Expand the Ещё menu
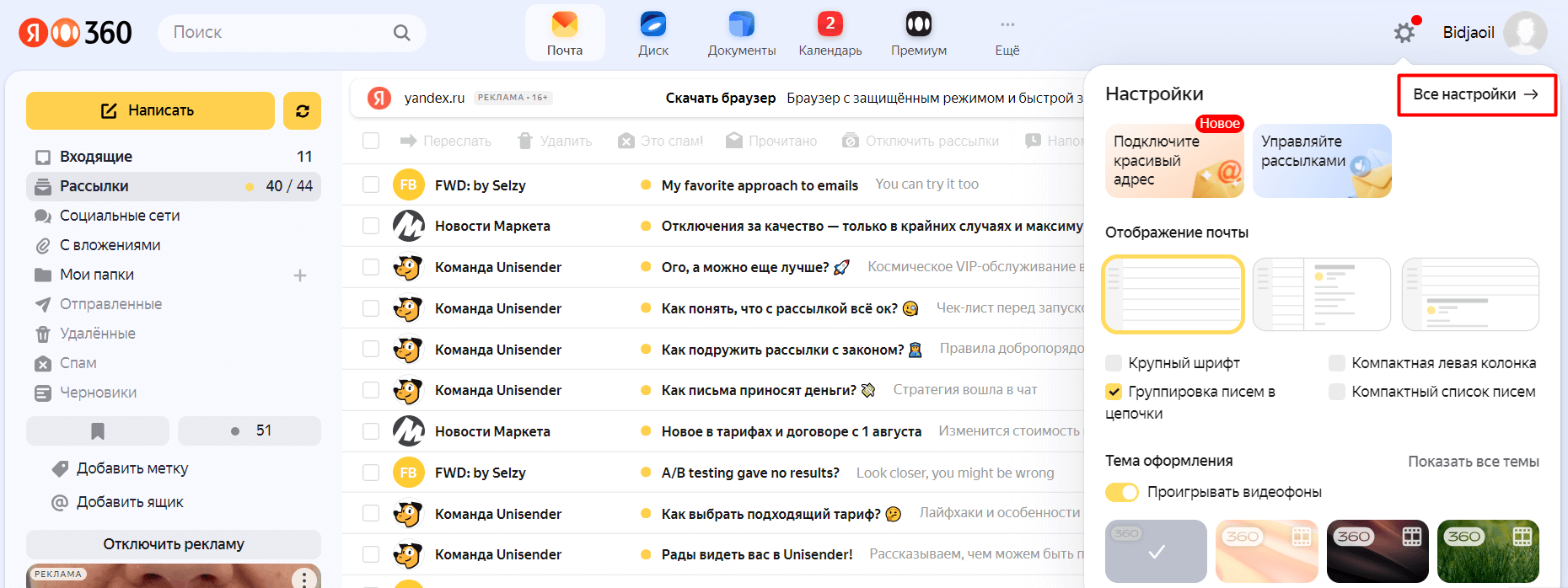Image resolution: width=1568 pixels, height=588 pixels. 1007,34
